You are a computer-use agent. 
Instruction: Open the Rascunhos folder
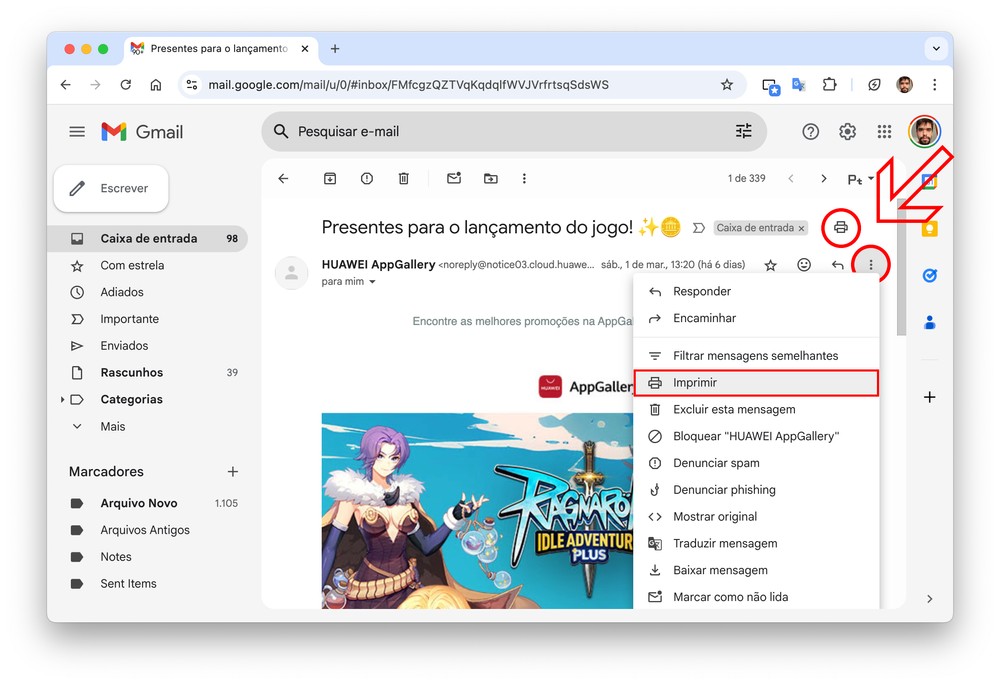pyautogui.click(x=131, y=372)
